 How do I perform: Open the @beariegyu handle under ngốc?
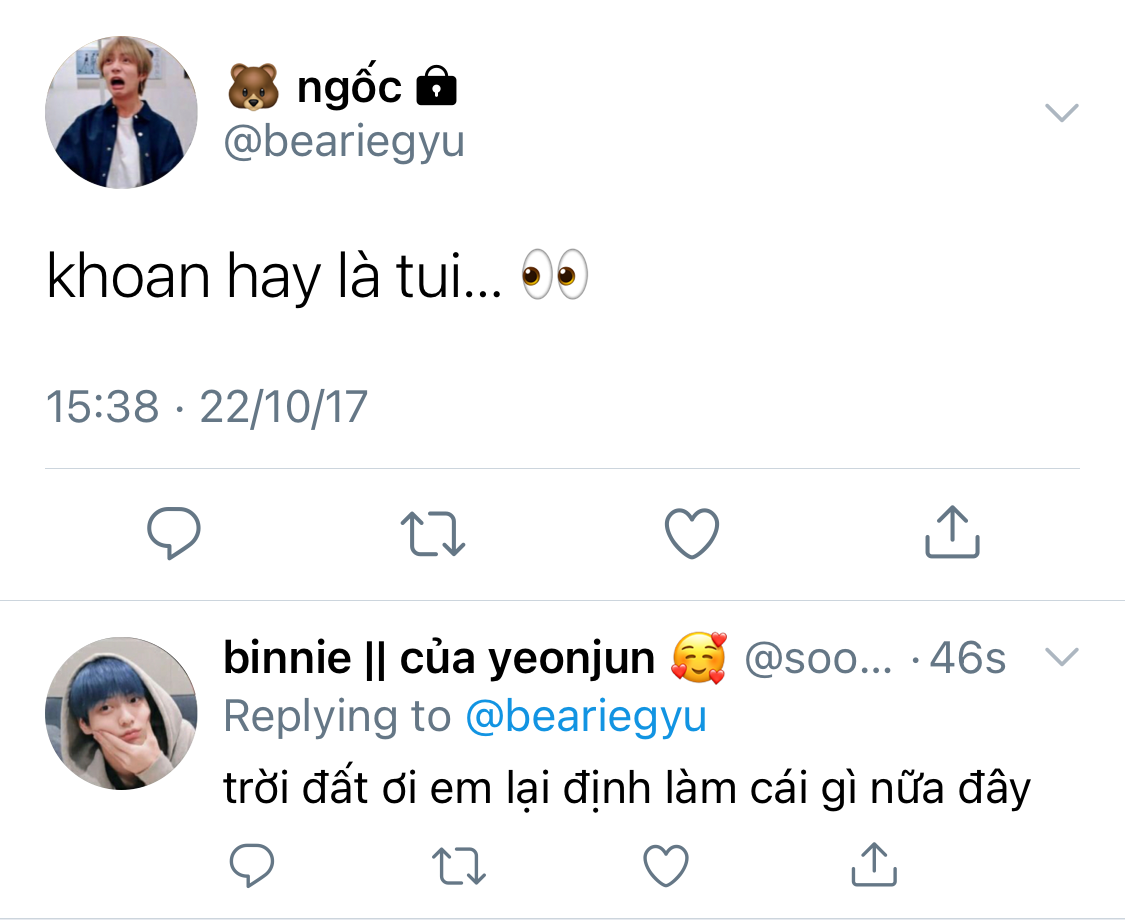pyautogui.click(x=344, y=141)
